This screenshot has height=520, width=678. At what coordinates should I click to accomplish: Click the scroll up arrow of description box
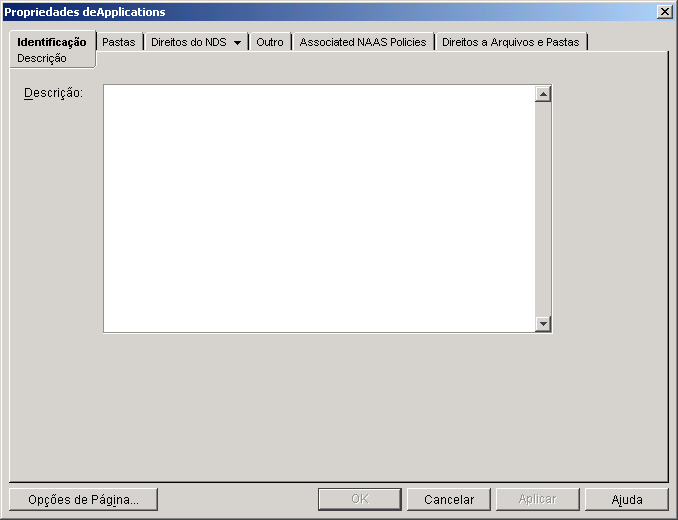[543, 94]
